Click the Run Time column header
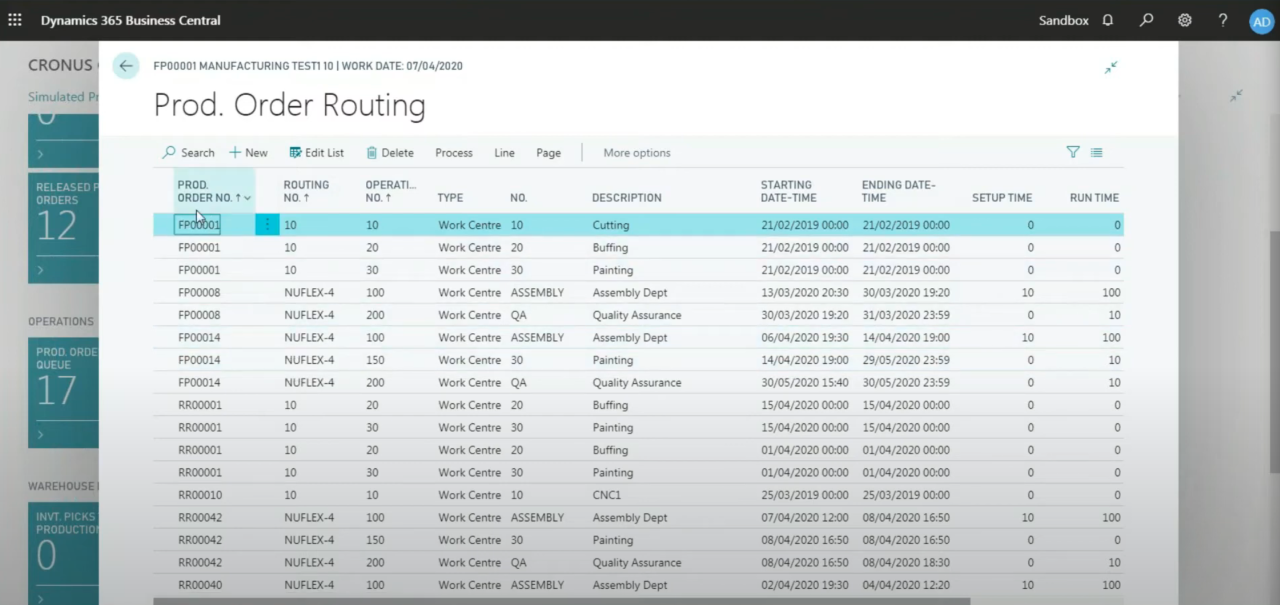The width and height of the screenshot is (1280, 605). coord(1094,198)
